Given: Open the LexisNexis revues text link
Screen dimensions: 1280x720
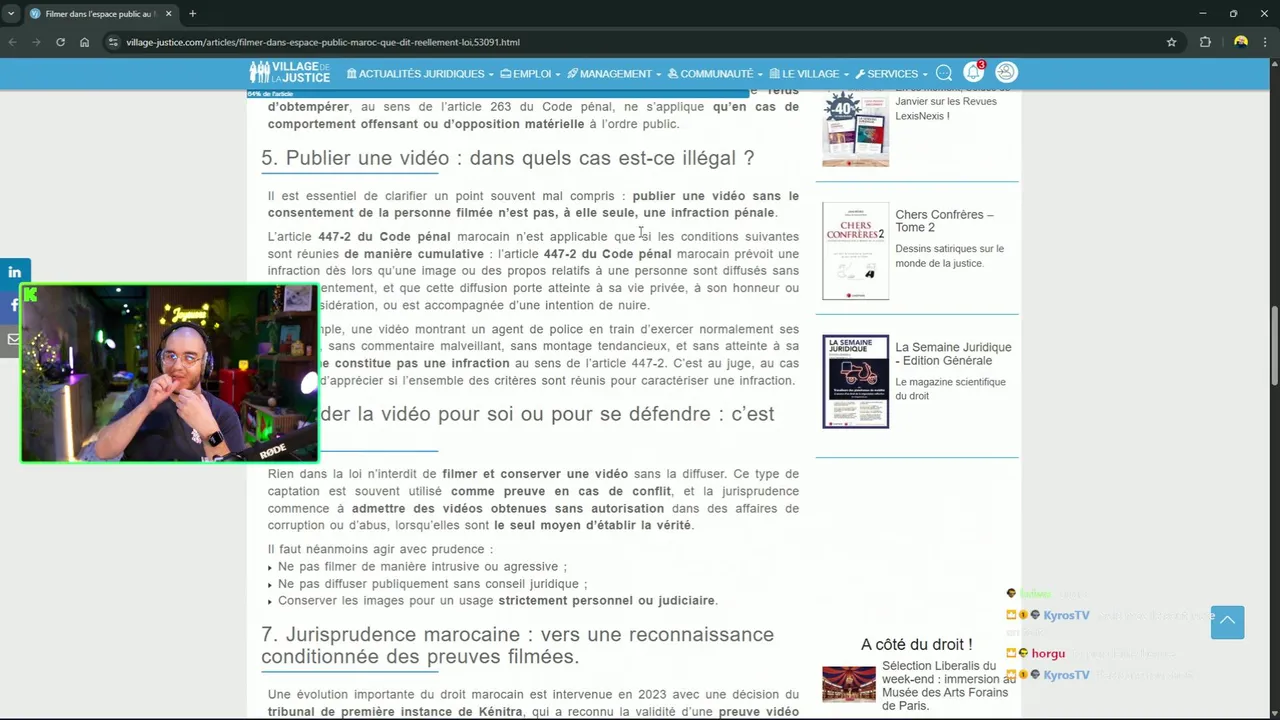Looking at the screenshot, I should pyautogui.click(x=945, y=102).
